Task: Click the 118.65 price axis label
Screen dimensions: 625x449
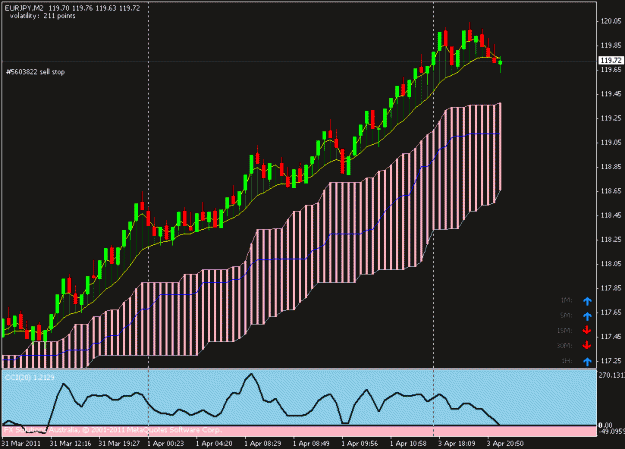Action: [x=611, y=191]
